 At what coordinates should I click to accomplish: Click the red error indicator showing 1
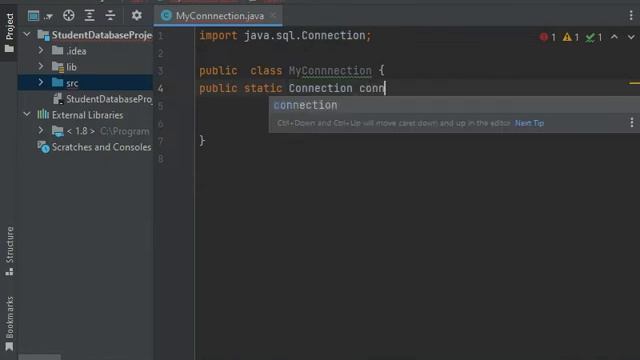point(547,37)
